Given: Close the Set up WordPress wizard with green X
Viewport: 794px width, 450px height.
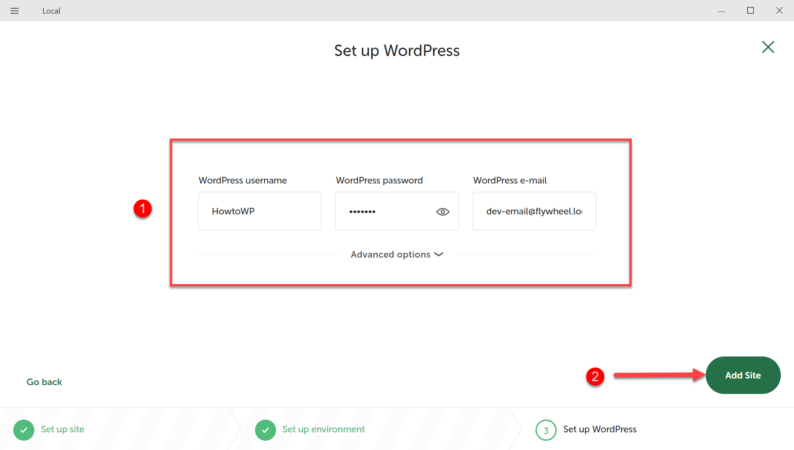Looking at the screenshot, I should (768, 47).
